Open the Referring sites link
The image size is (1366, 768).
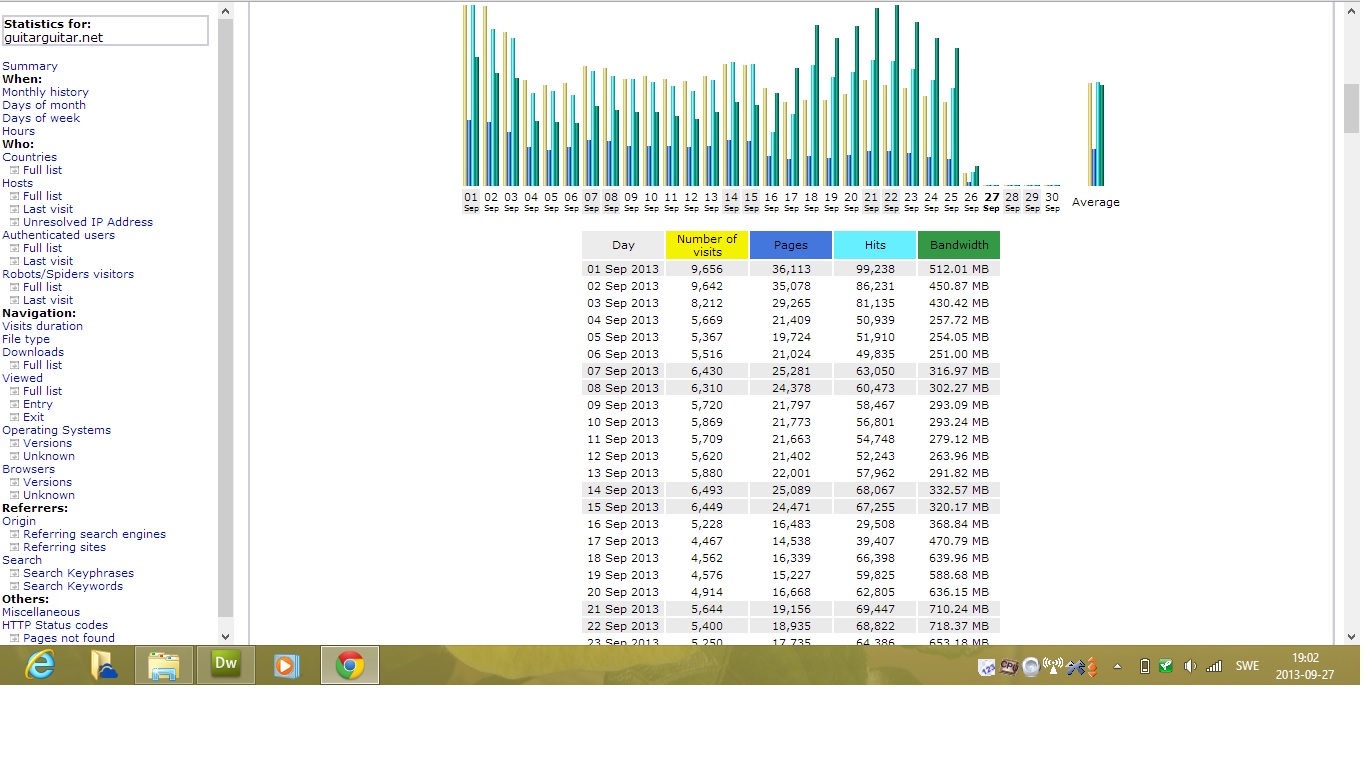(64, 547)
